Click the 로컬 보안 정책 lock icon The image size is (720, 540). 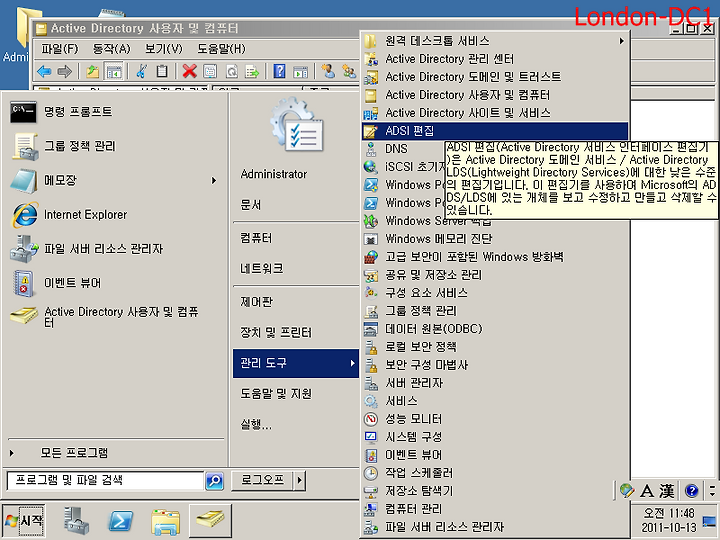click(371, 347)
